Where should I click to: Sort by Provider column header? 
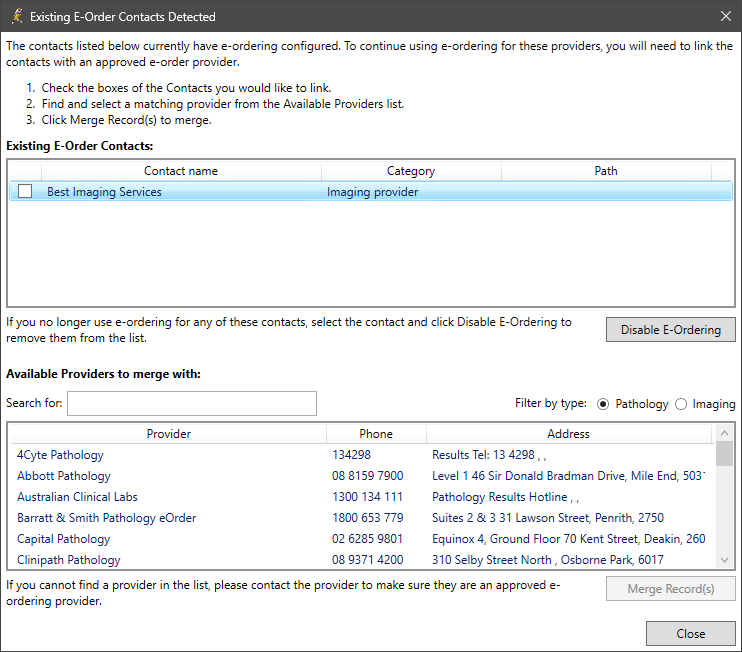click(168, 434)
